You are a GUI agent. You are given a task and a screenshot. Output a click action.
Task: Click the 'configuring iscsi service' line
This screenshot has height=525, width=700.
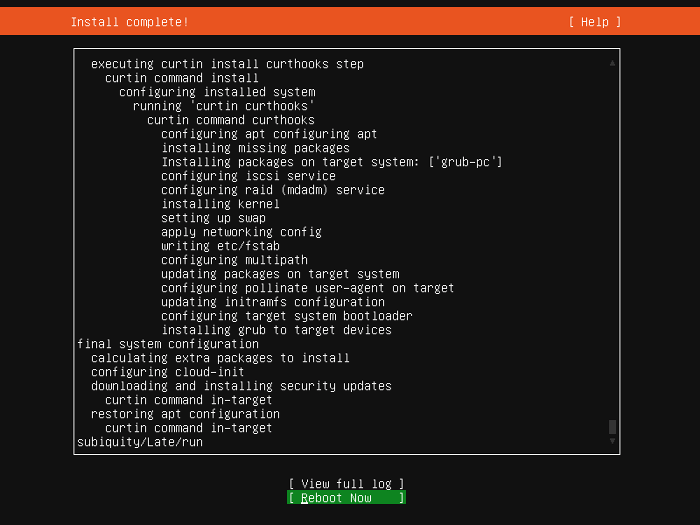coord(248,176)
